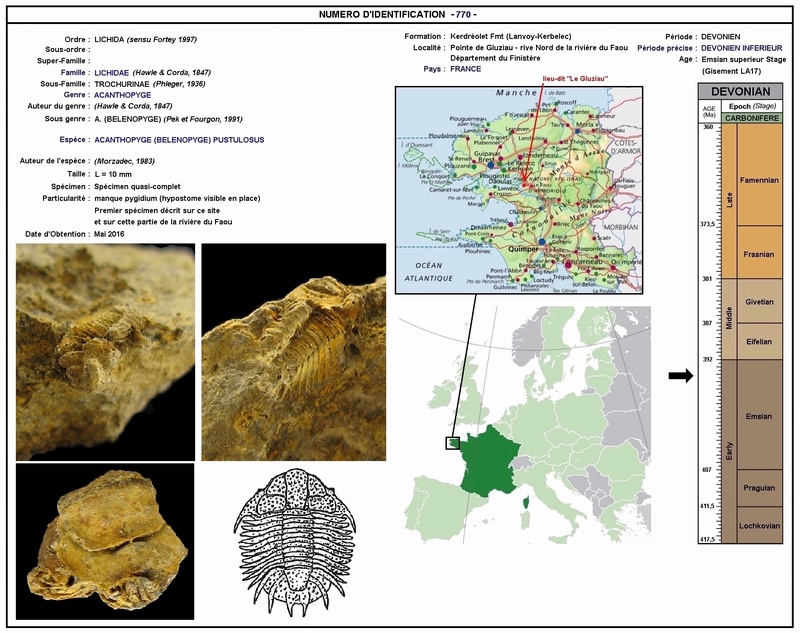Click France highlighted on the Europe map
This screenshot has height=633, width=800.
(491, 462)
